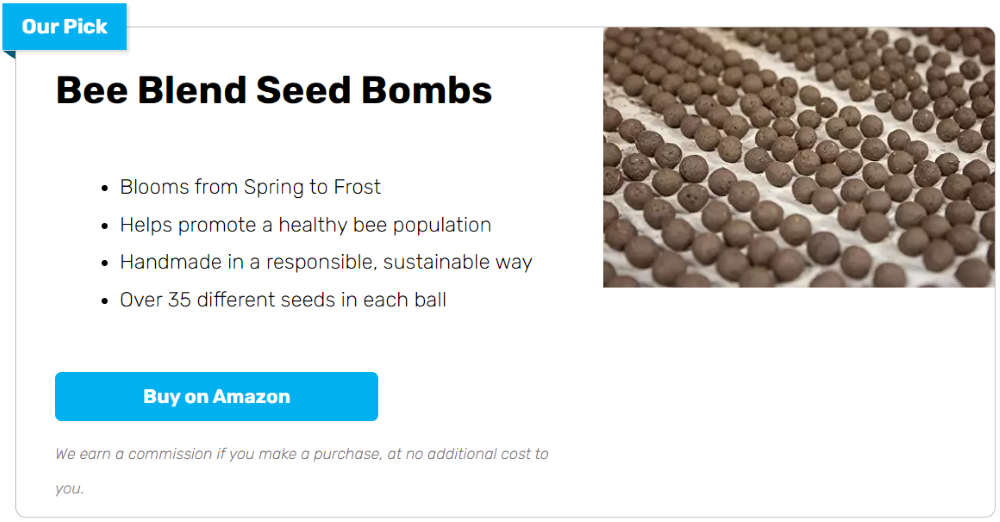Click the bullet dot before Handmade
Screen dimensions: 1000x522
pyautogui.click(x=105, y=264)
